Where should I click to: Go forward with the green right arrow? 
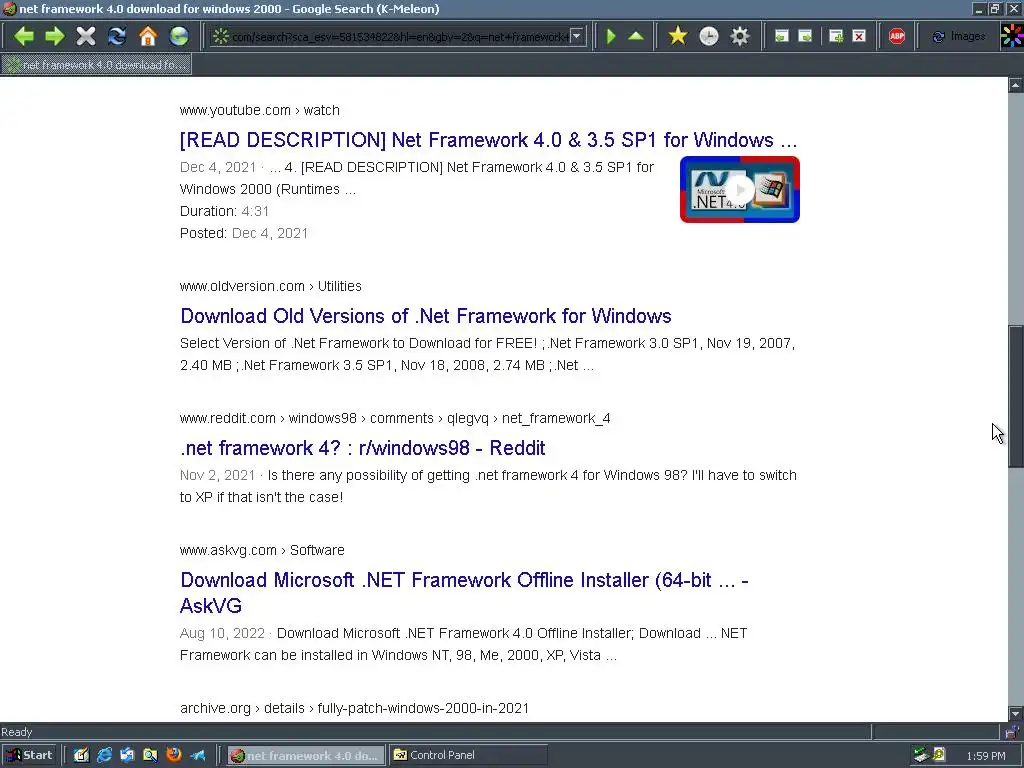click(55, 36)
